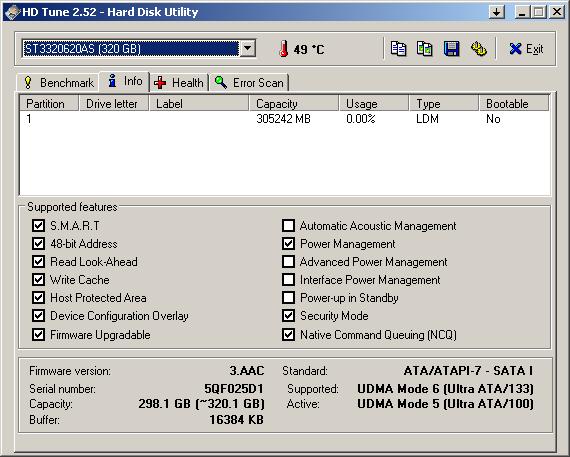Toggle the S.M.A.R.T checkbox
Viewport: 570px width, 457px height.
click(38, 225)
